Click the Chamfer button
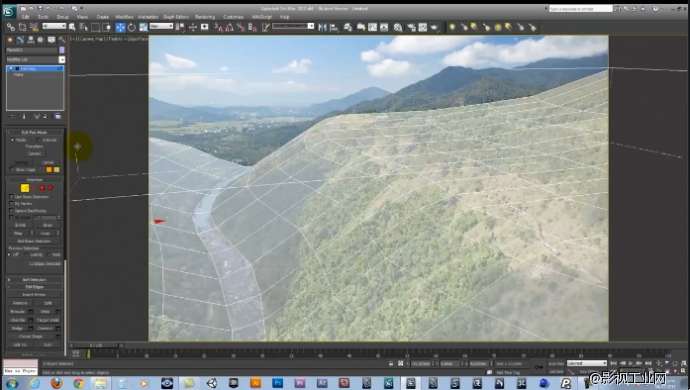 coord(18,320)
